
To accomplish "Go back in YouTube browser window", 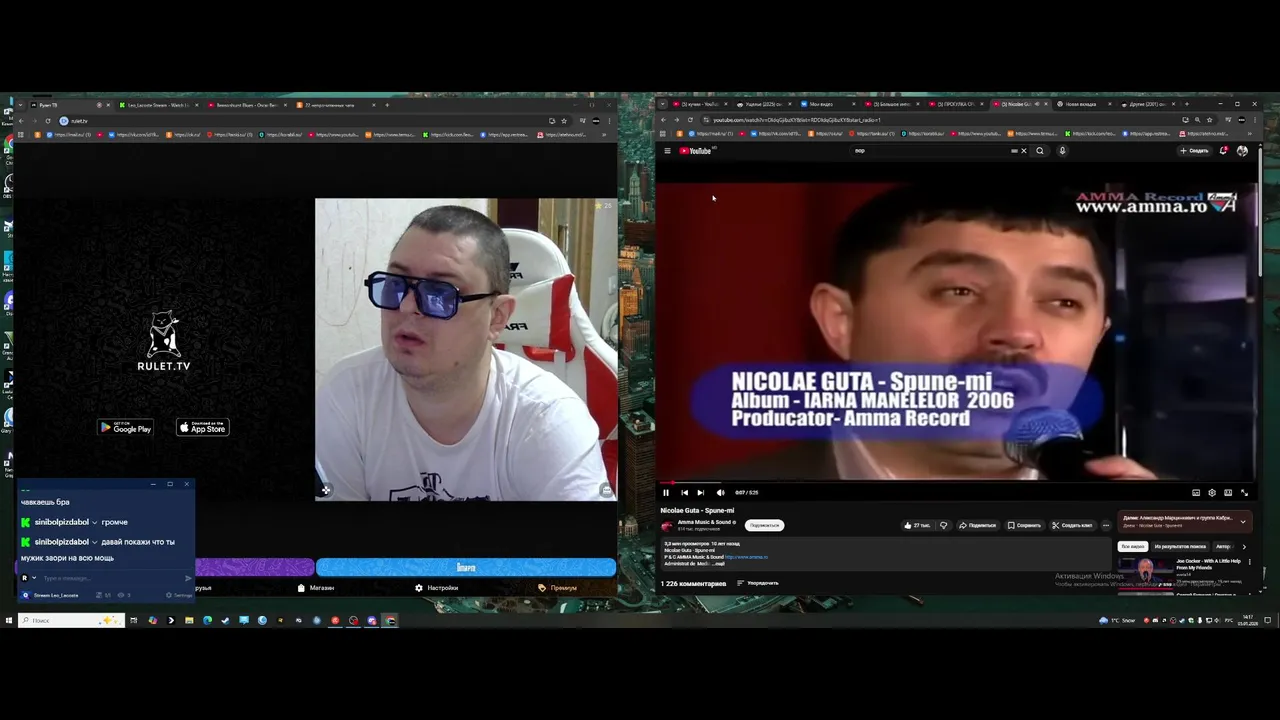I will point(663,120).
